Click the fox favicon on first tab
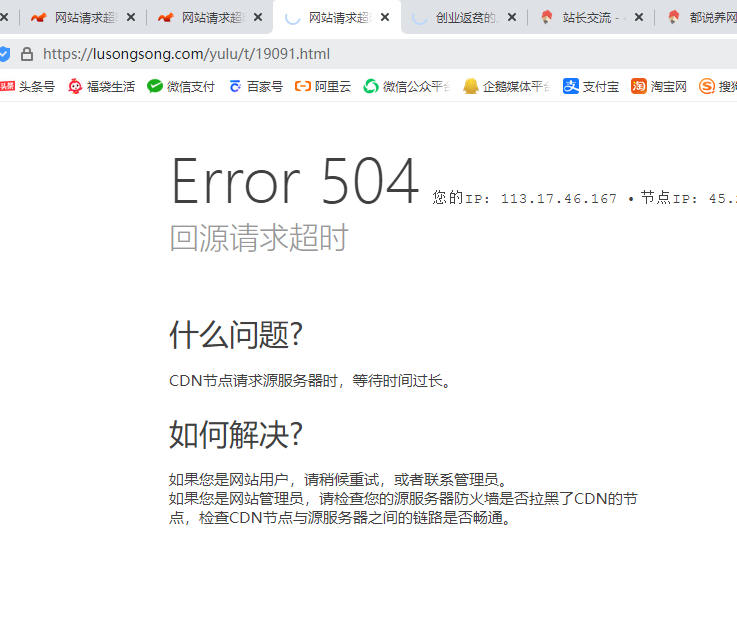The width and height of the screenshot is (737, 619). pos(39,17)
